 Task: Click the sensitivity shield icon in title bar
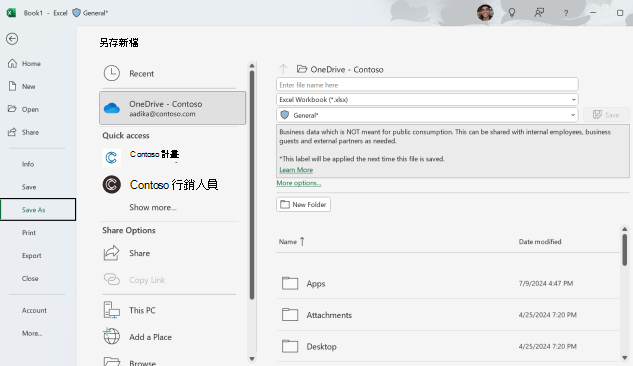(76, 13)
